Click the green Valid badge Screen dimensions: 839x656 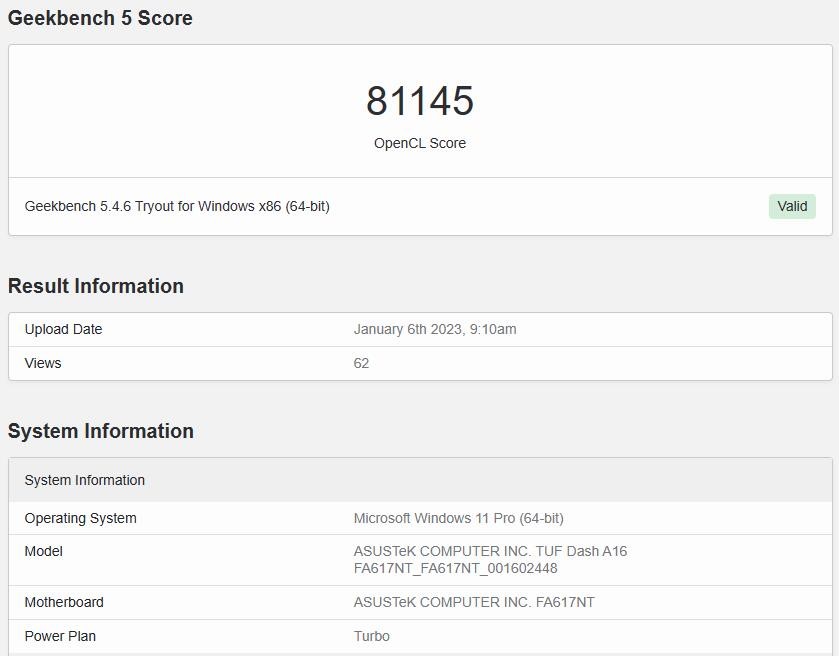(x=792, y=207)
